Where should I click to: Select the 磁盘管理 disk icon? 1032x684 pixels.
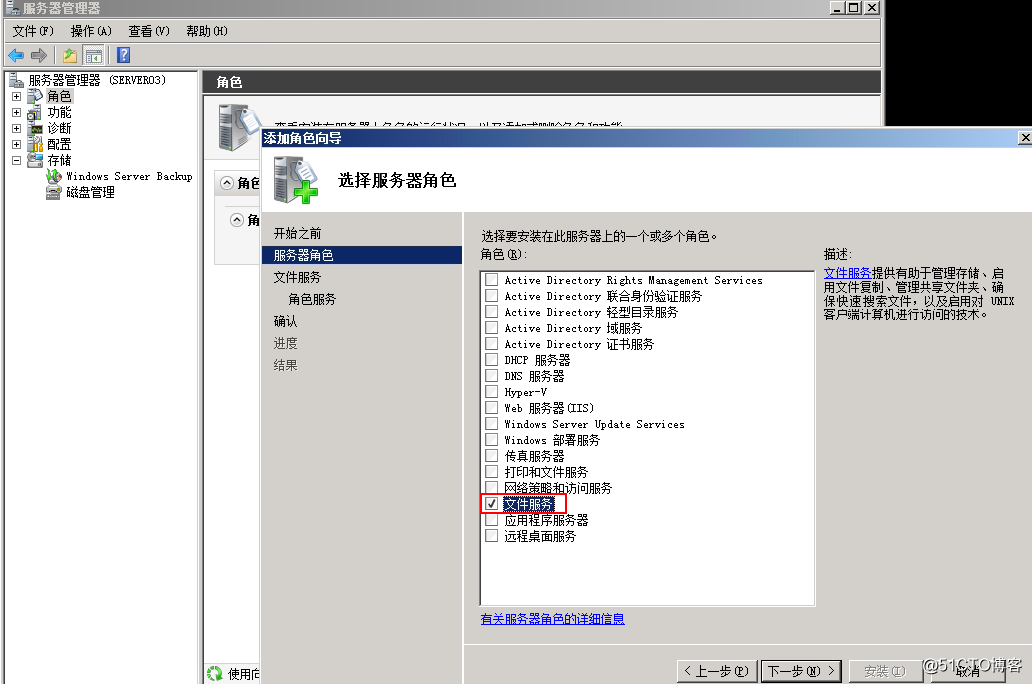[x=54, y=192]
